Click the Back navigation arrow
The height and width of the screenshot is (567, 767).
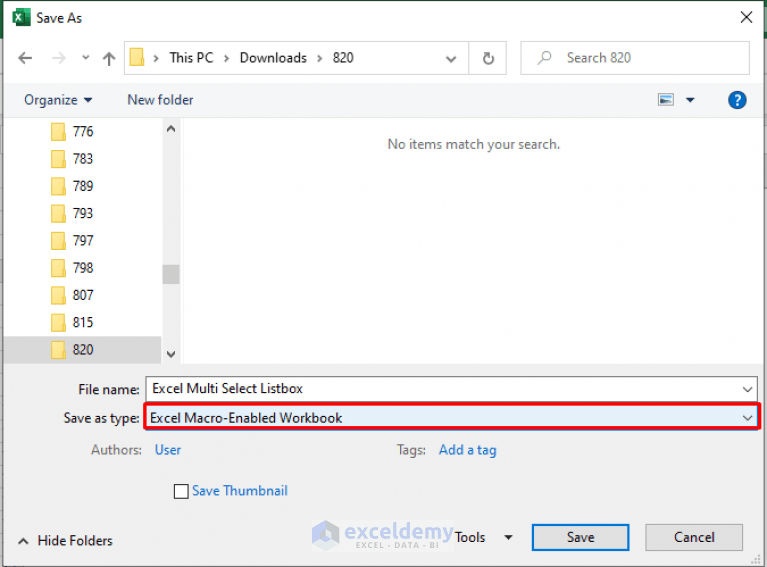tap(25, 58)
